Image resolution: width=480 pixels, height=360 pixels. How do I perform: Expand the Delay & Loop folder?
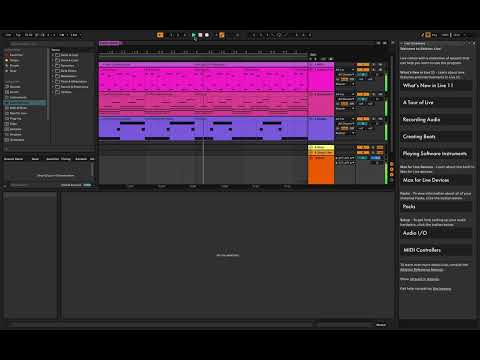[x=53, y=55]
